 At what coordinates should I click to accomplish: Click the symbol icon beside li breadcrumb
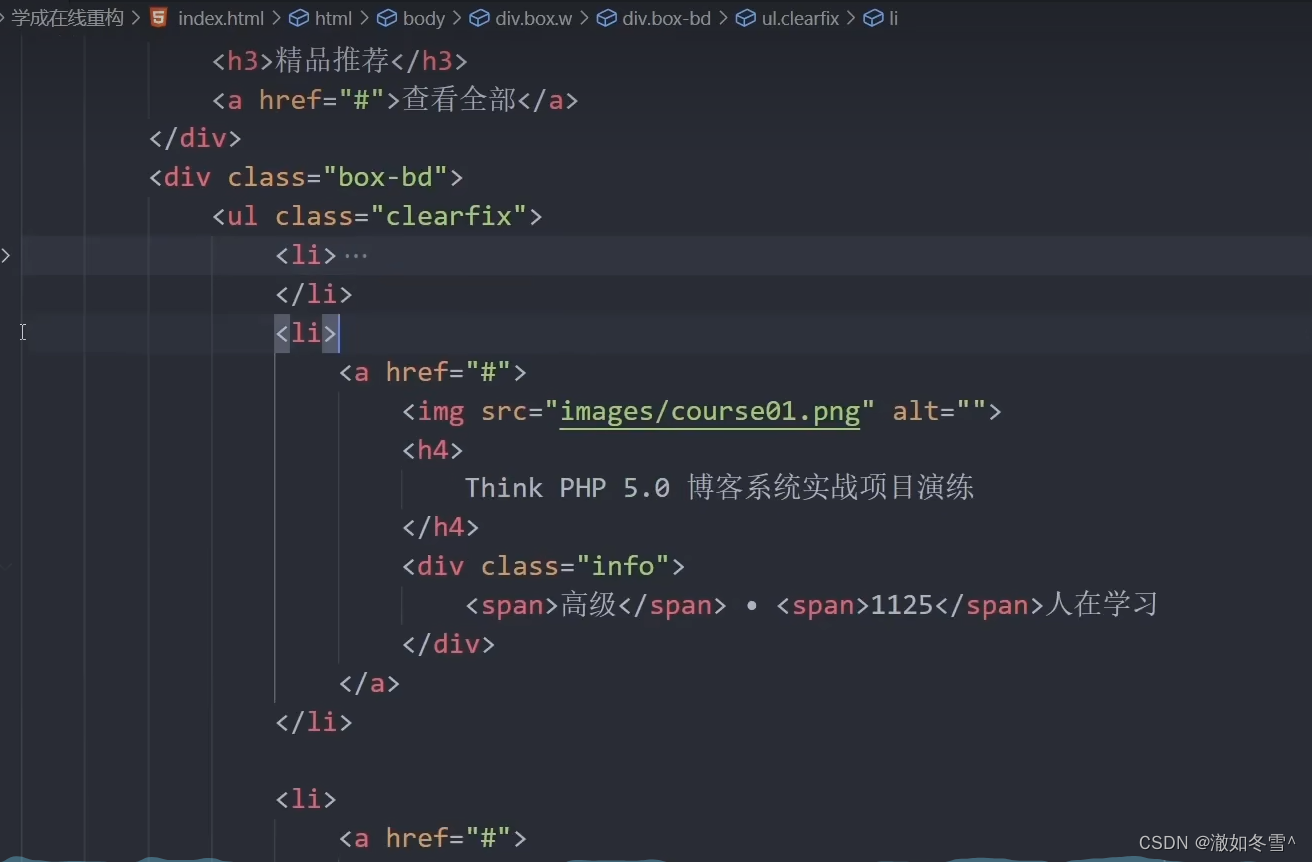coord(873,18)
